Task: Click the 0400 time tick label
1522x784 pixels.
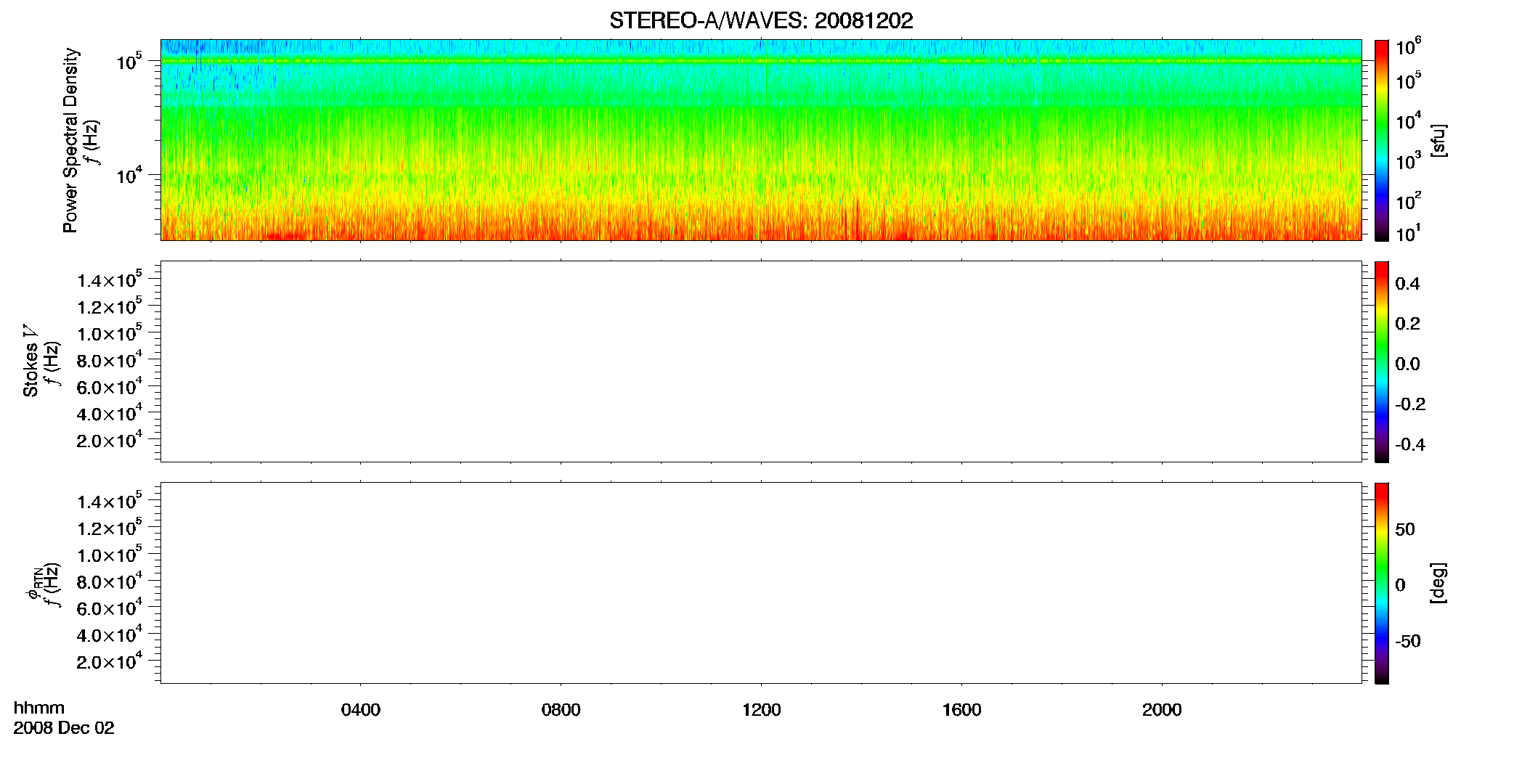Action: tap(361, 710)
